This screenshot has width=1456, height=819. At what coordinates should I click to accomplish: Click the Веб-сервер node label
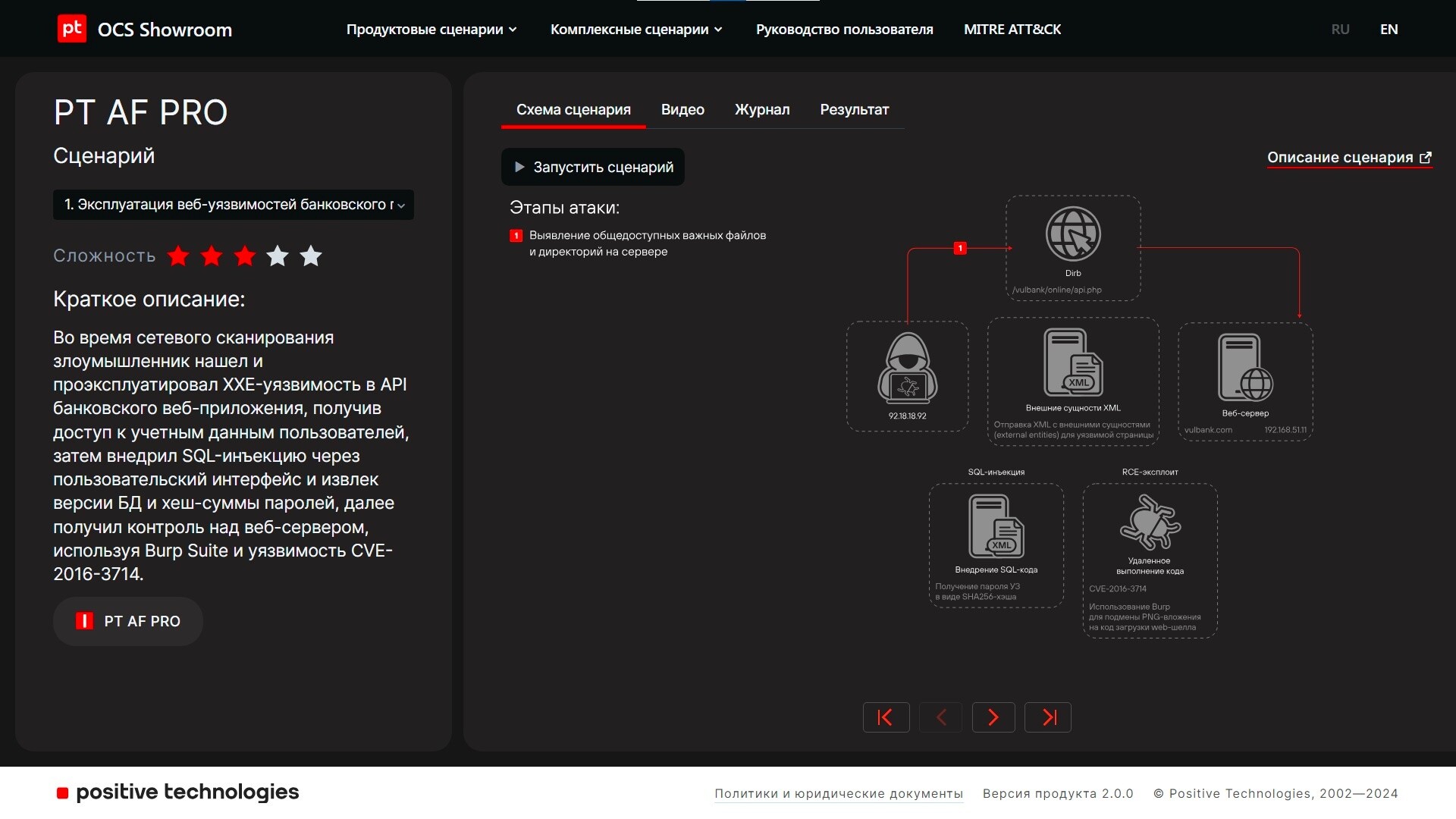point(1245,413)
